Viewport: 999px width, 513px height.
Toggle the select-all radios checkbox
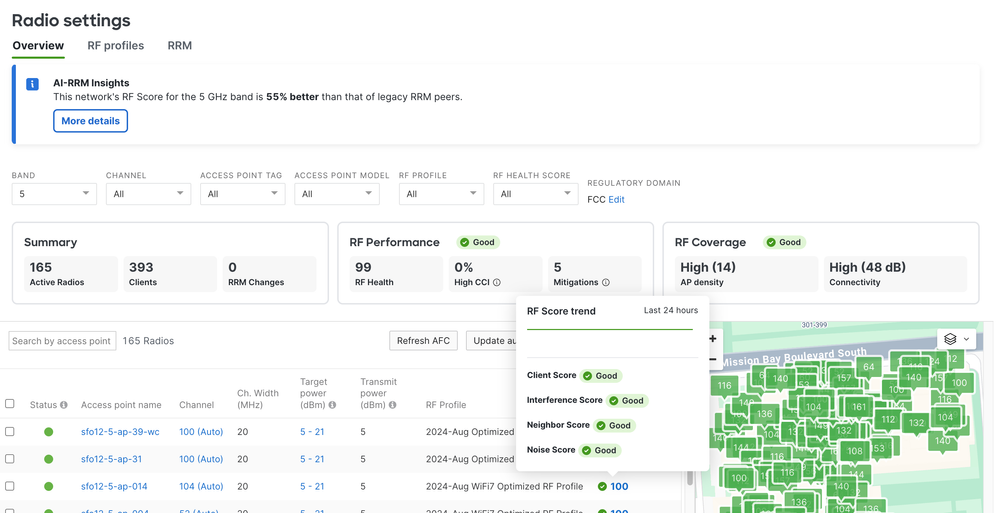[x=10, y=404]
